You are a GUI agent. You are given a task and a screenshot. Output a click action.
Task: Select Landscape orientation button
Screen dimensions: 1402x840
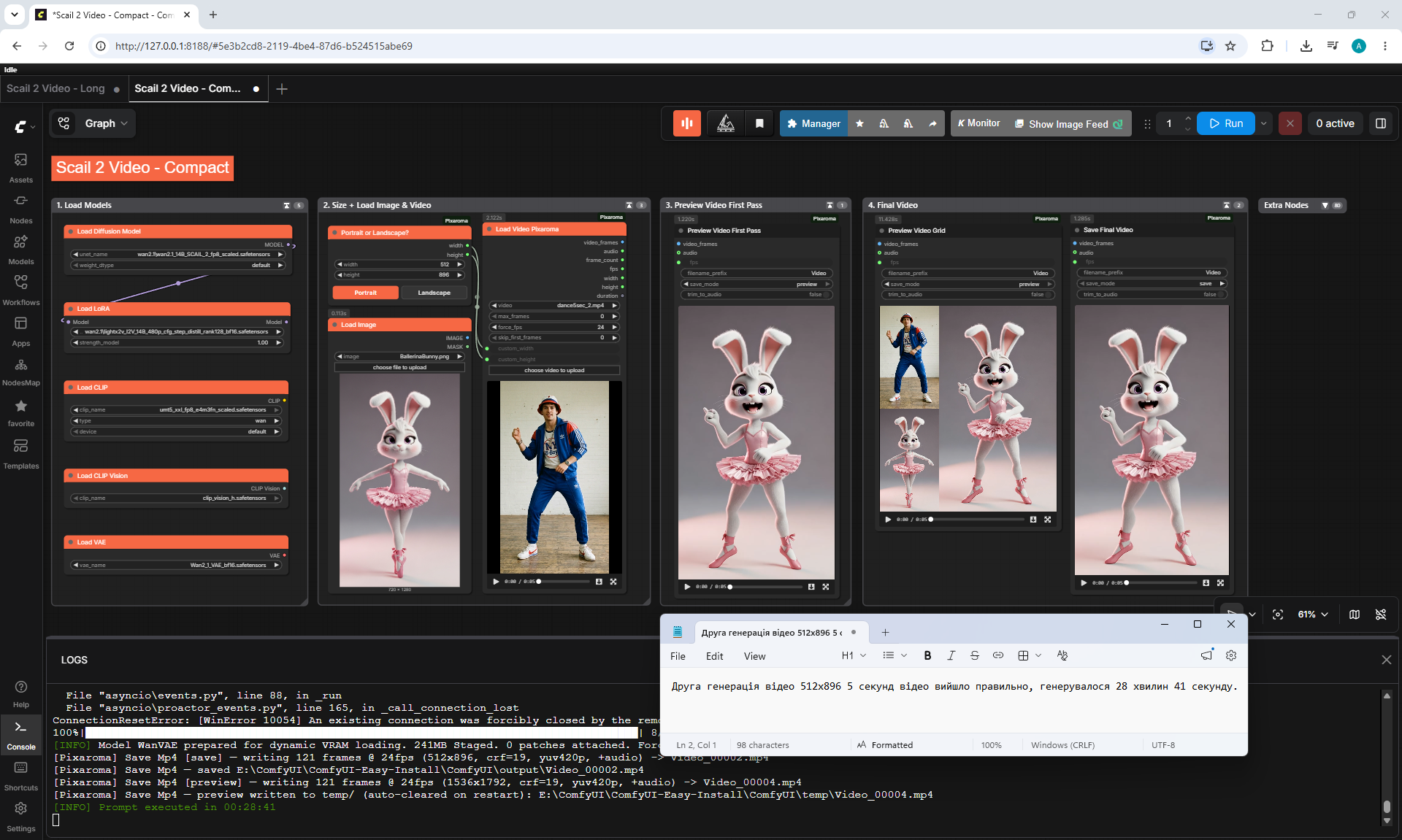434,293
